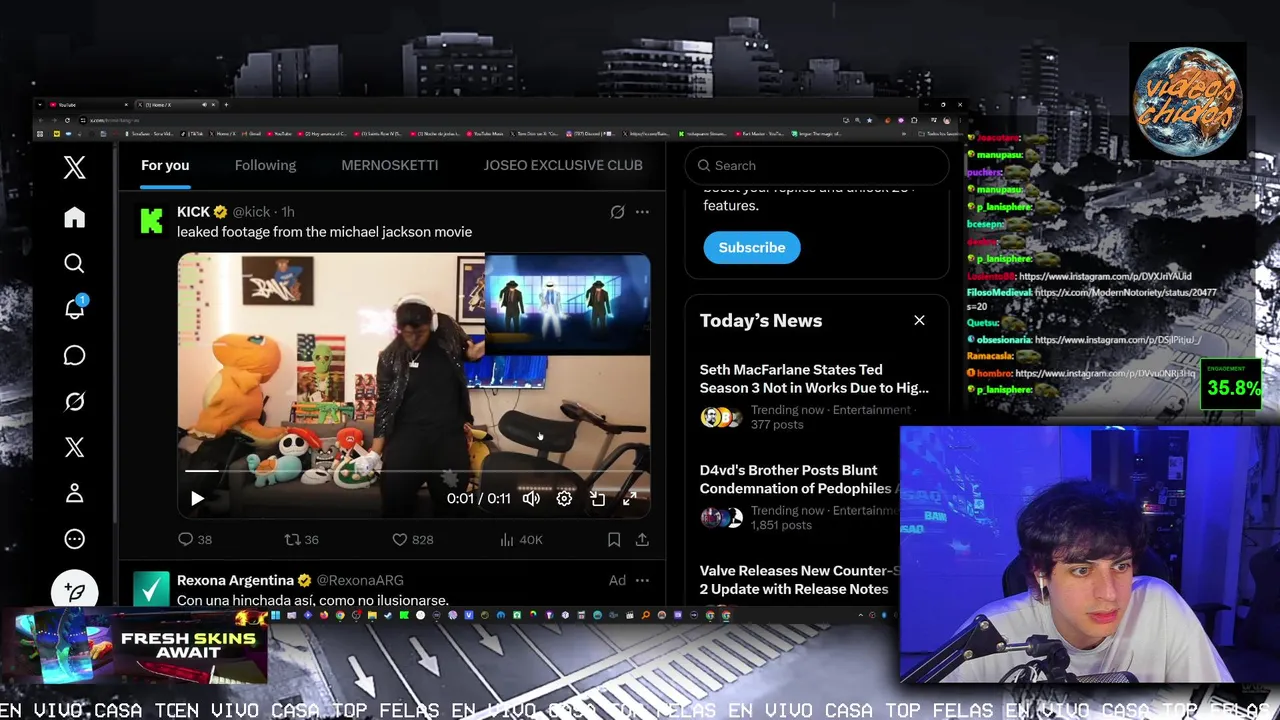Open KICK account avatar
This screenshot has height=720, width=1280.
[151, 221]
